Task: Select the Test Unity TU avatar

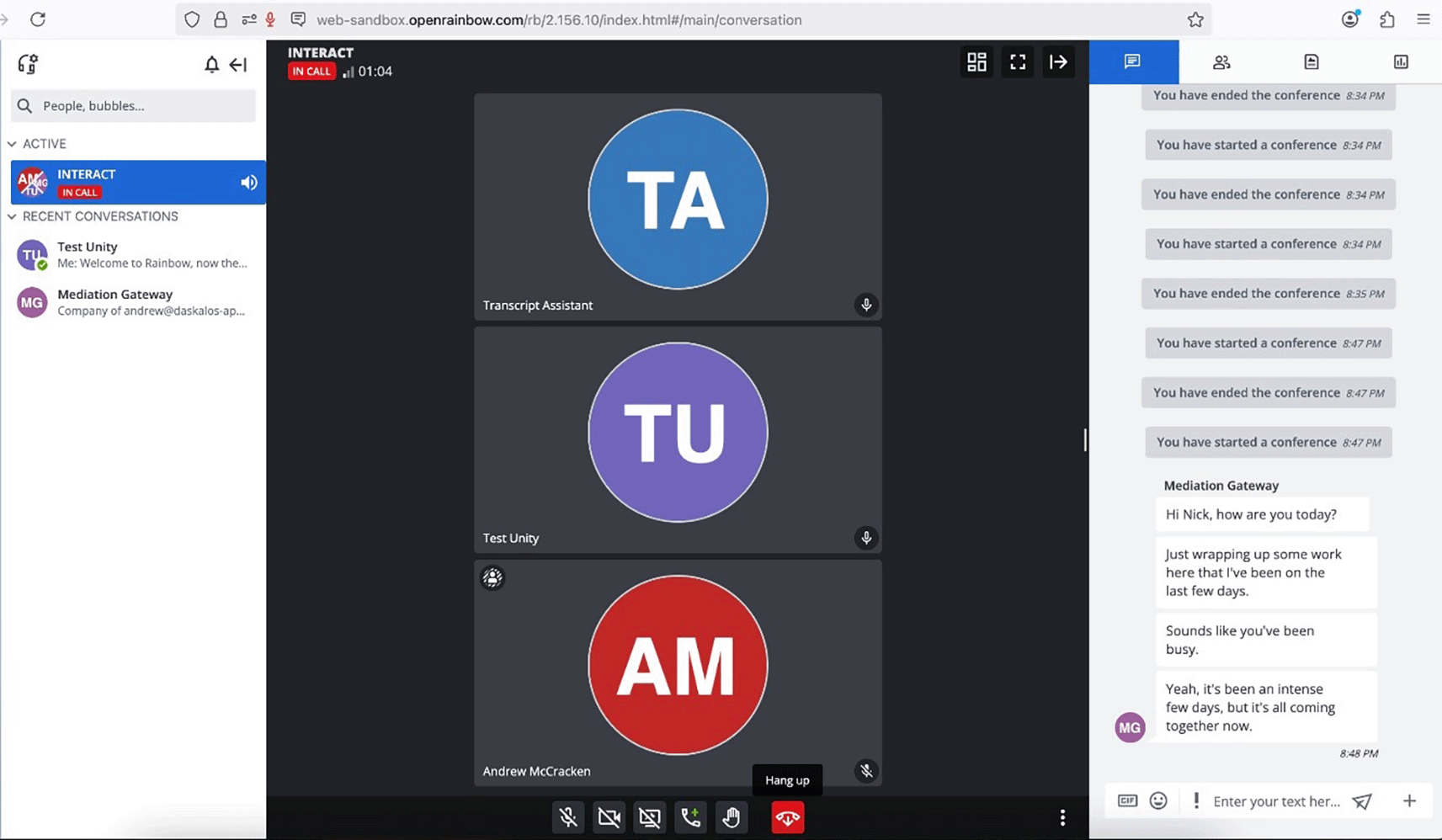Action: point(678,433)
